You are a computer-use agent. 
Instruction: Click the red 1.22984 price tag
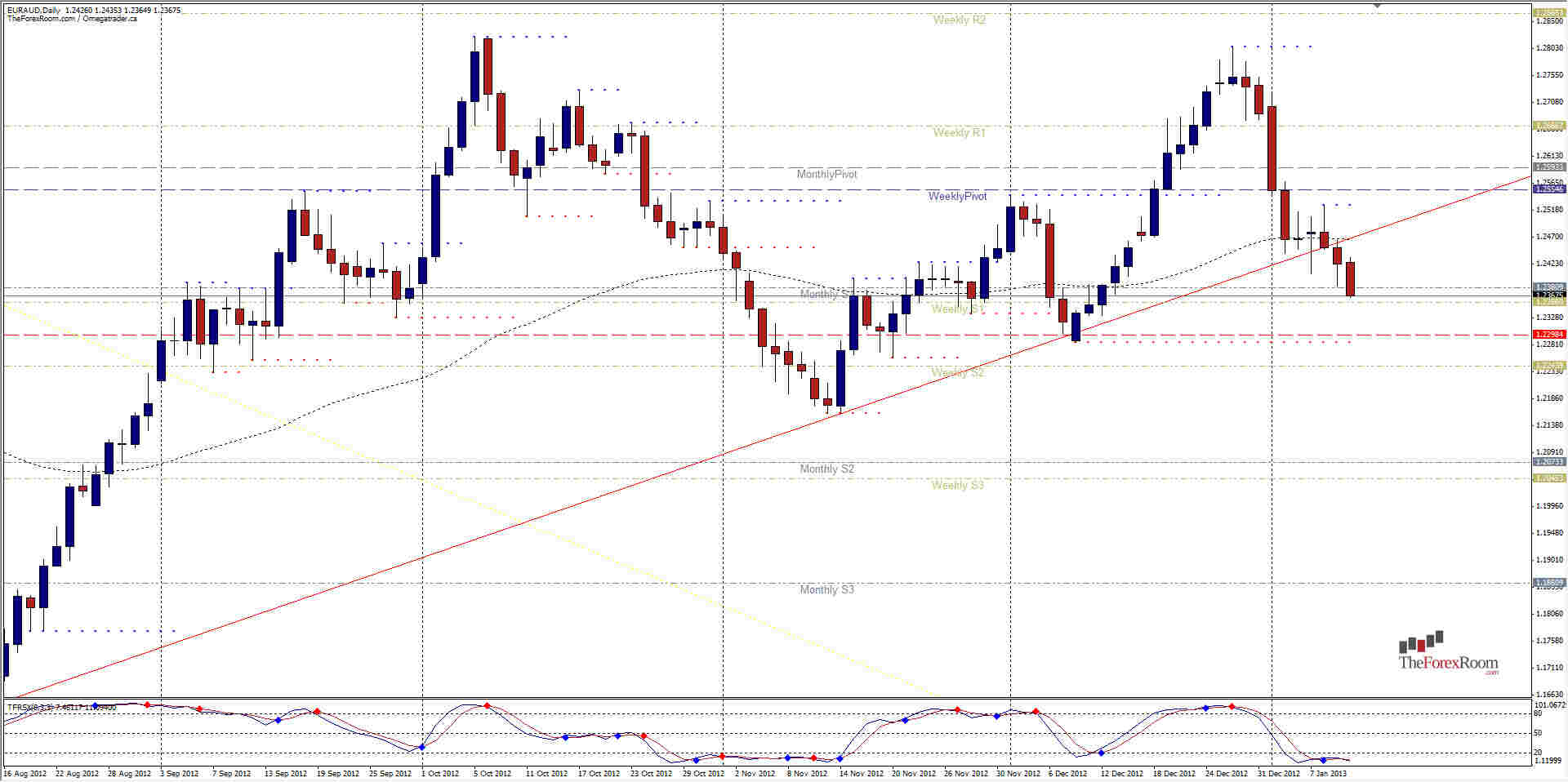click(1549, 334)
